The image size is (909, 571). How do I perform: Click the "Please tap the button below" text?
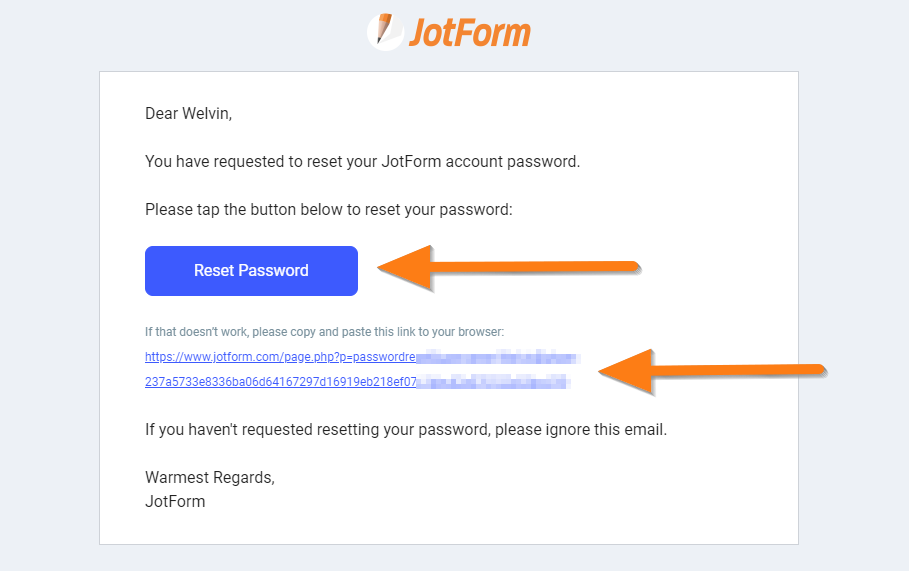pos(328,210)
